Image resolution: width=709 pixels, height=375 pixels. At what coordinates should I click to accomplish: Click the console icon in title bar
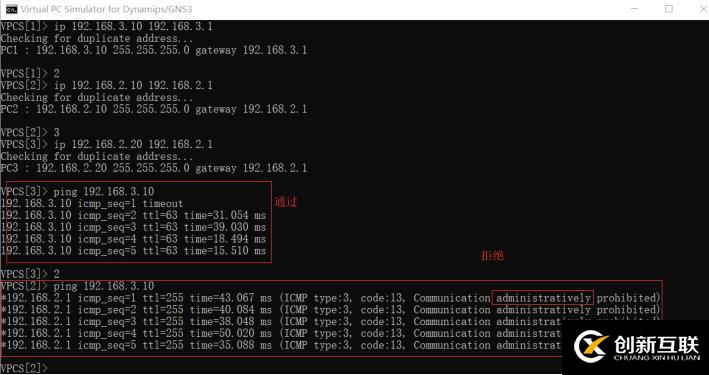pyautogui.click(x=11, y=9)
